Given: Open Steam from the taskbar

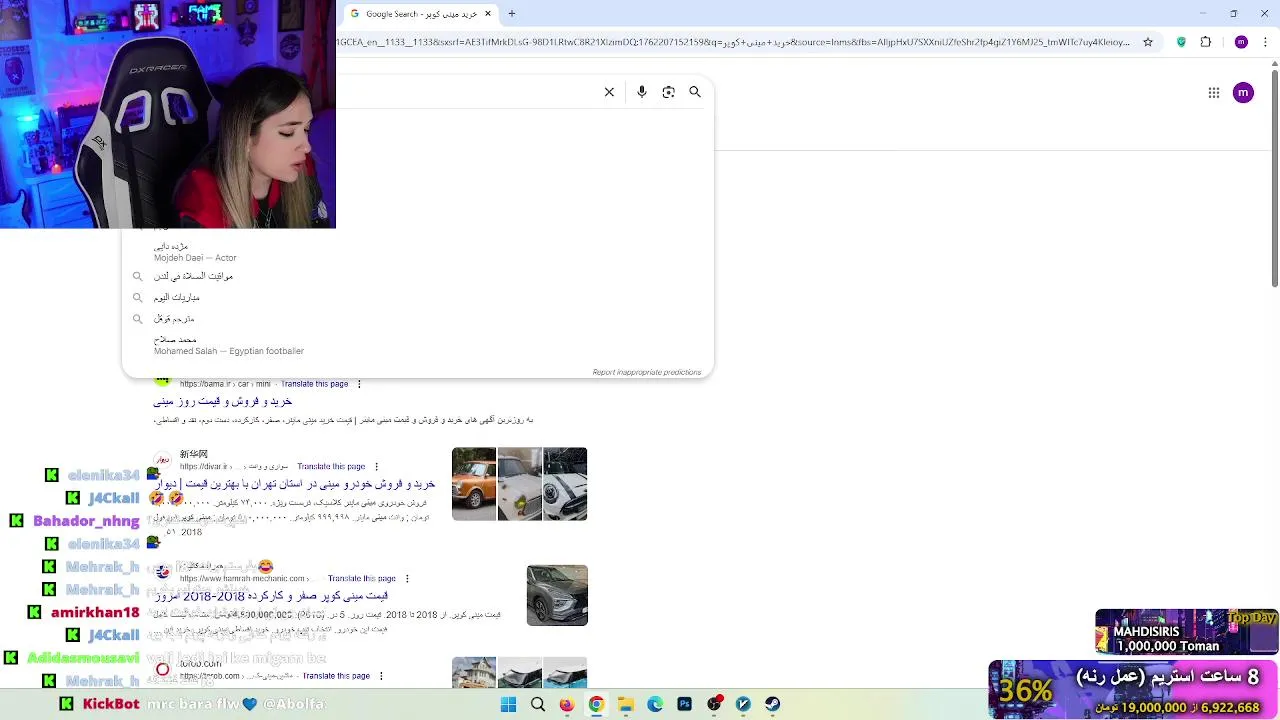Looking at the screenshot, I should tap(773, 704).
